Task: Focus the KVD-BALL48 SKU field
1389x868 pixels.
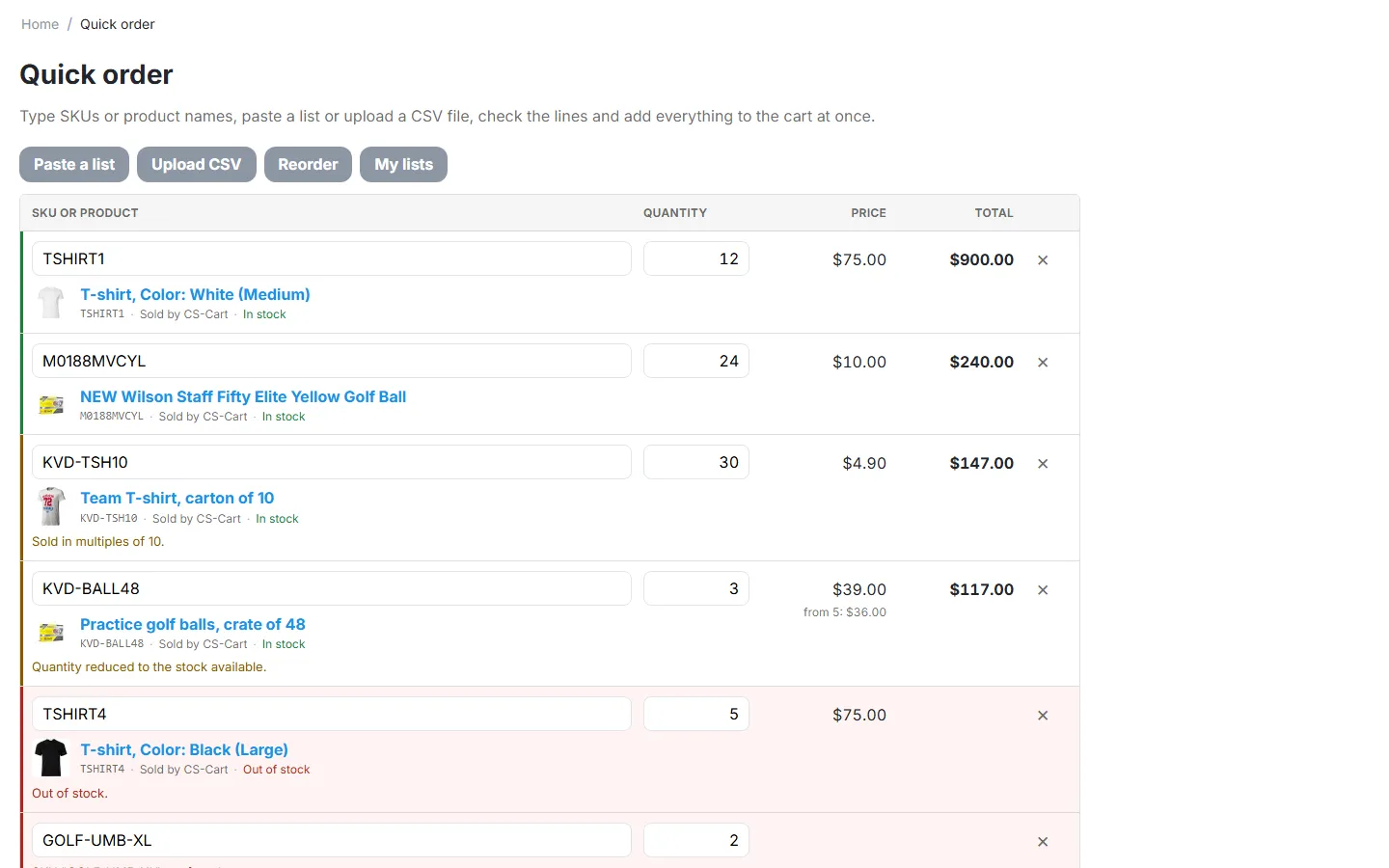Action: point(332,588)
